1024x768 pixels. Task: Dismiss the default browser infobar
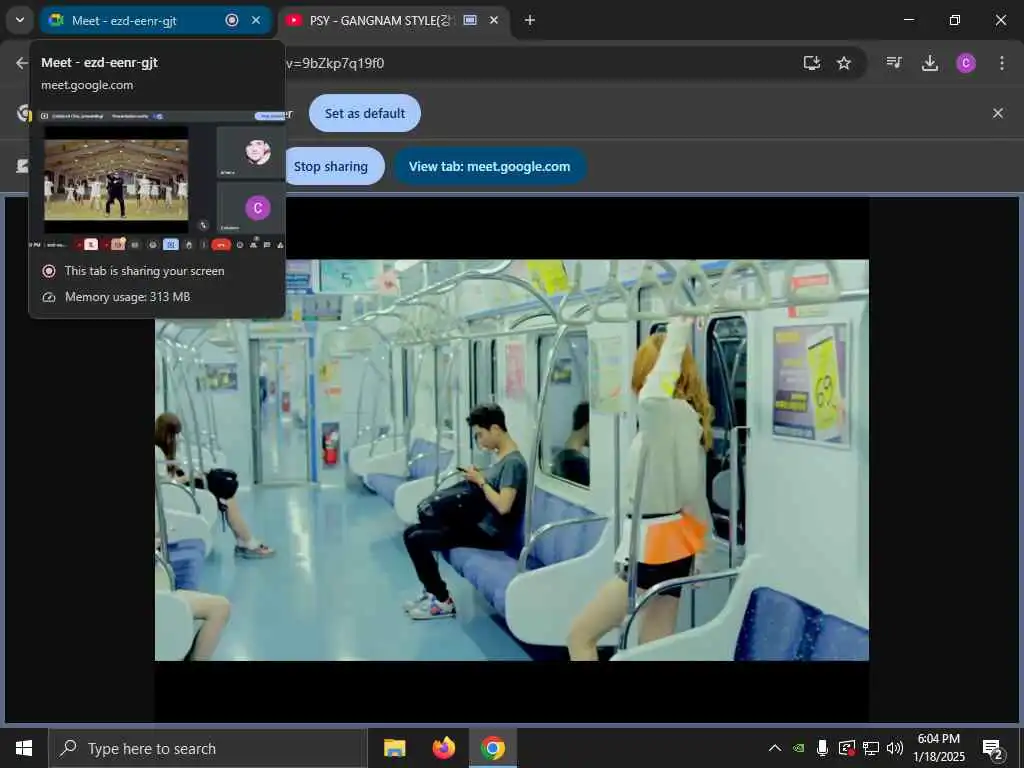pyautogui.click(x=998, y=113)
